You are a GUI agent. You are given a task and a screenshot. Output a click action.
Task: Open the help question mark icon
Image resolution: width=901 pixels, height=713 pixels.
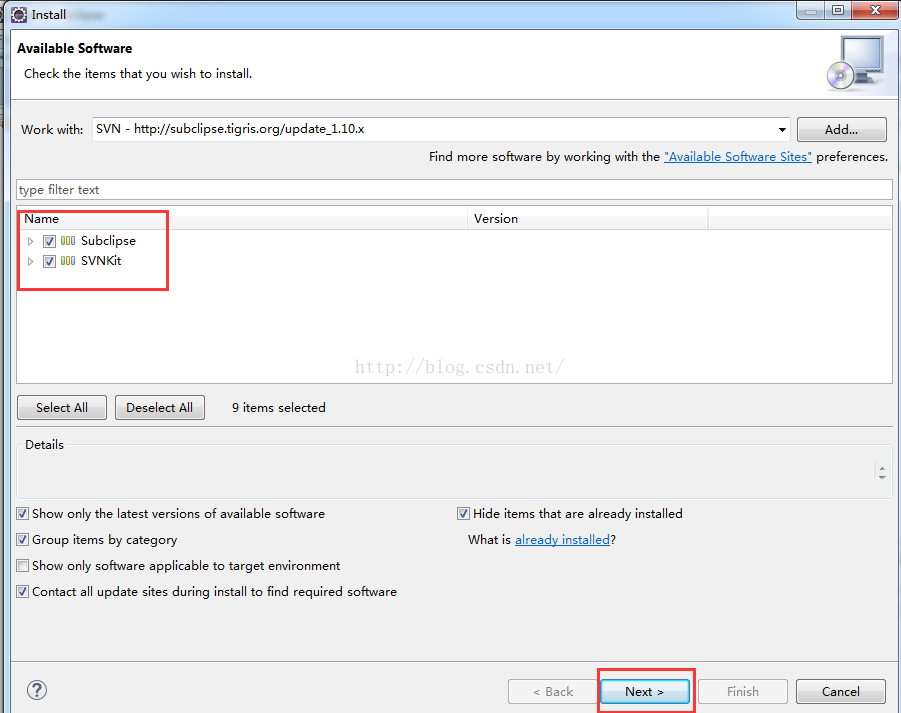point(37,690)
